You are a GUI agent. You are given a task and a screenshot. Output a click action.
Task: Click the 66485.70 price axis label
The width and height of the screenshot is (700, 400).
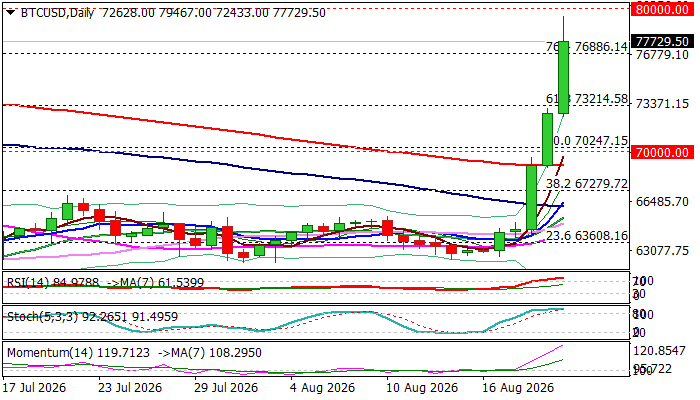point(662,202)
